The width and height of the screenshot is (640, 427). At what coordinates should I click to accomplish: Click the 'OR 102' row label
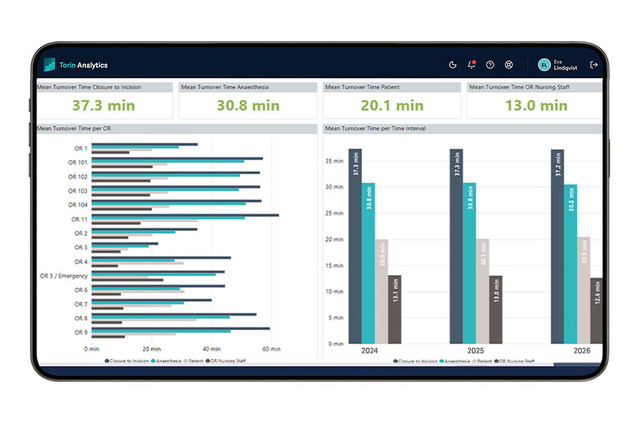tap(78, 177)
